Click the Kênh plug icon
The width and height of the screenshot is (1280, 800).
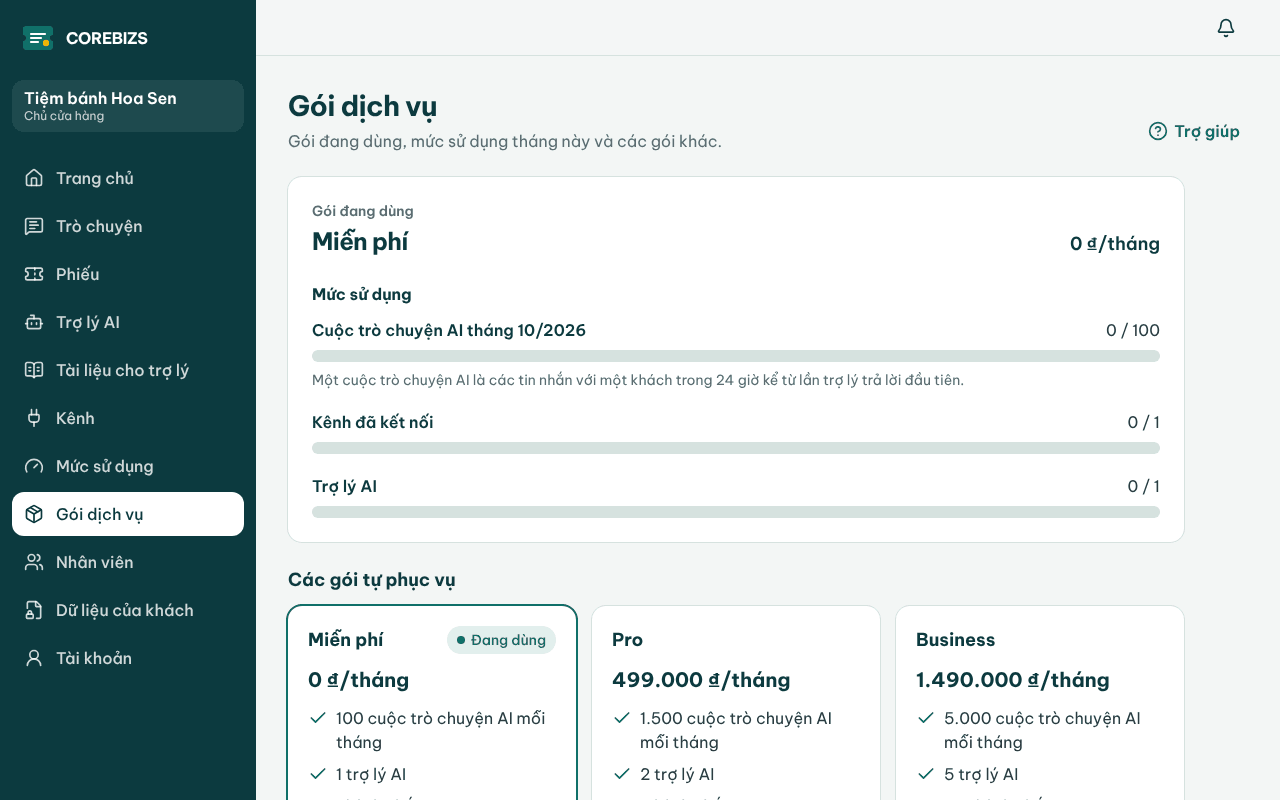point(34,418)
